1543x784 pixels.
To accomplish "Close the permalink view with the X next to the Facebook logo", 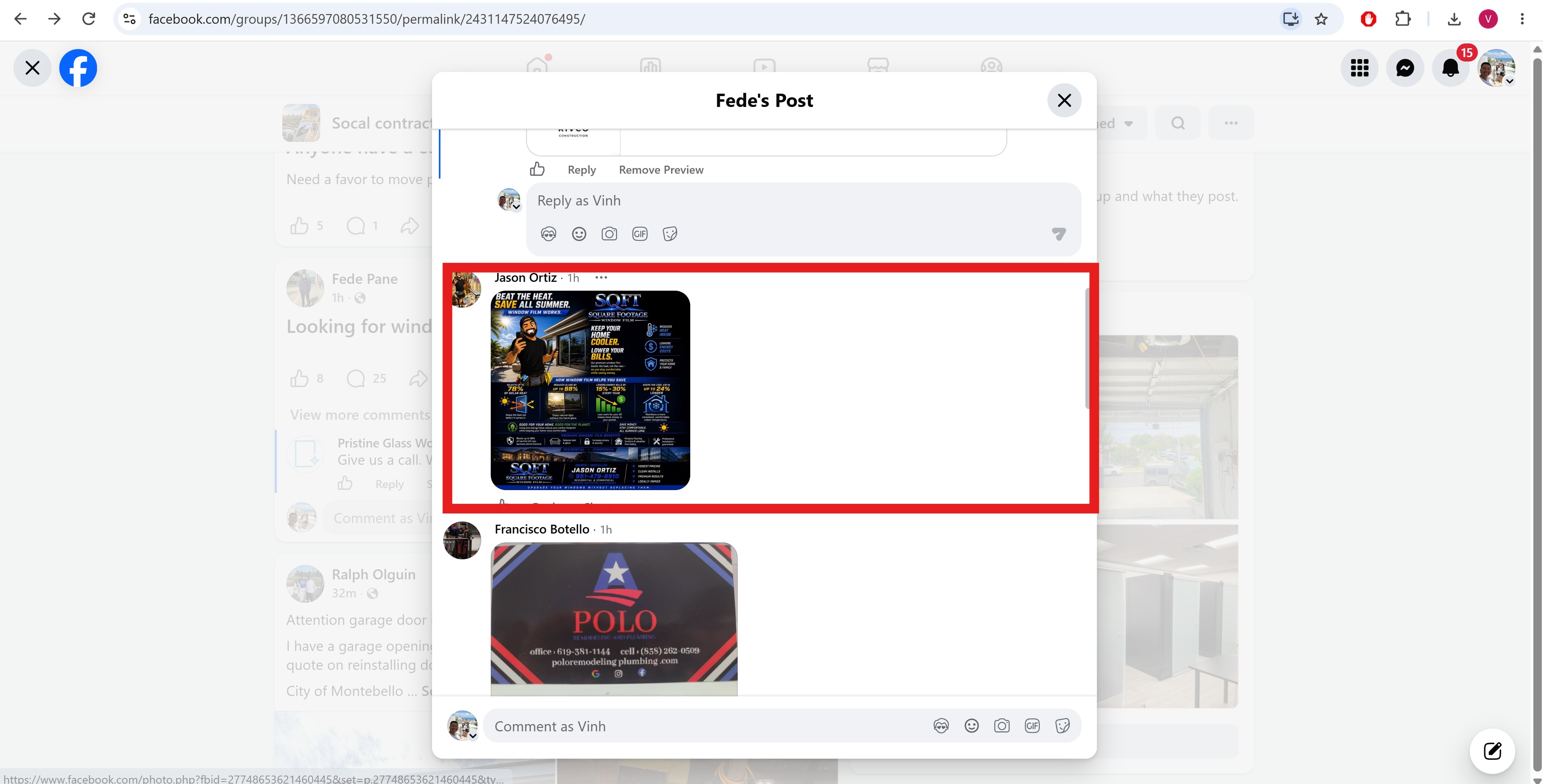I will [32, 68].
